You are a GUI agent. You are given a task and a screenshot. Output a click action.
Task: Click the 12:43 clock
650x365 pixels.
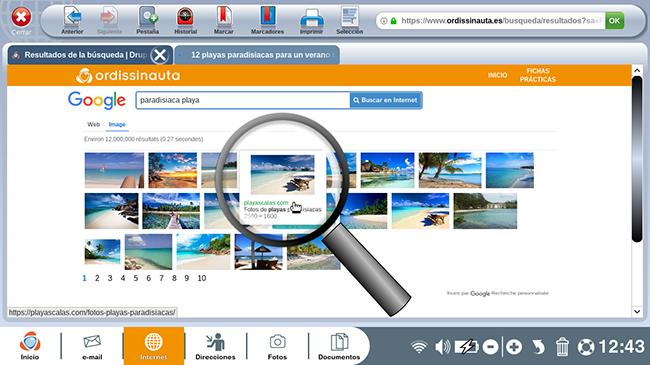pos(622,347)
